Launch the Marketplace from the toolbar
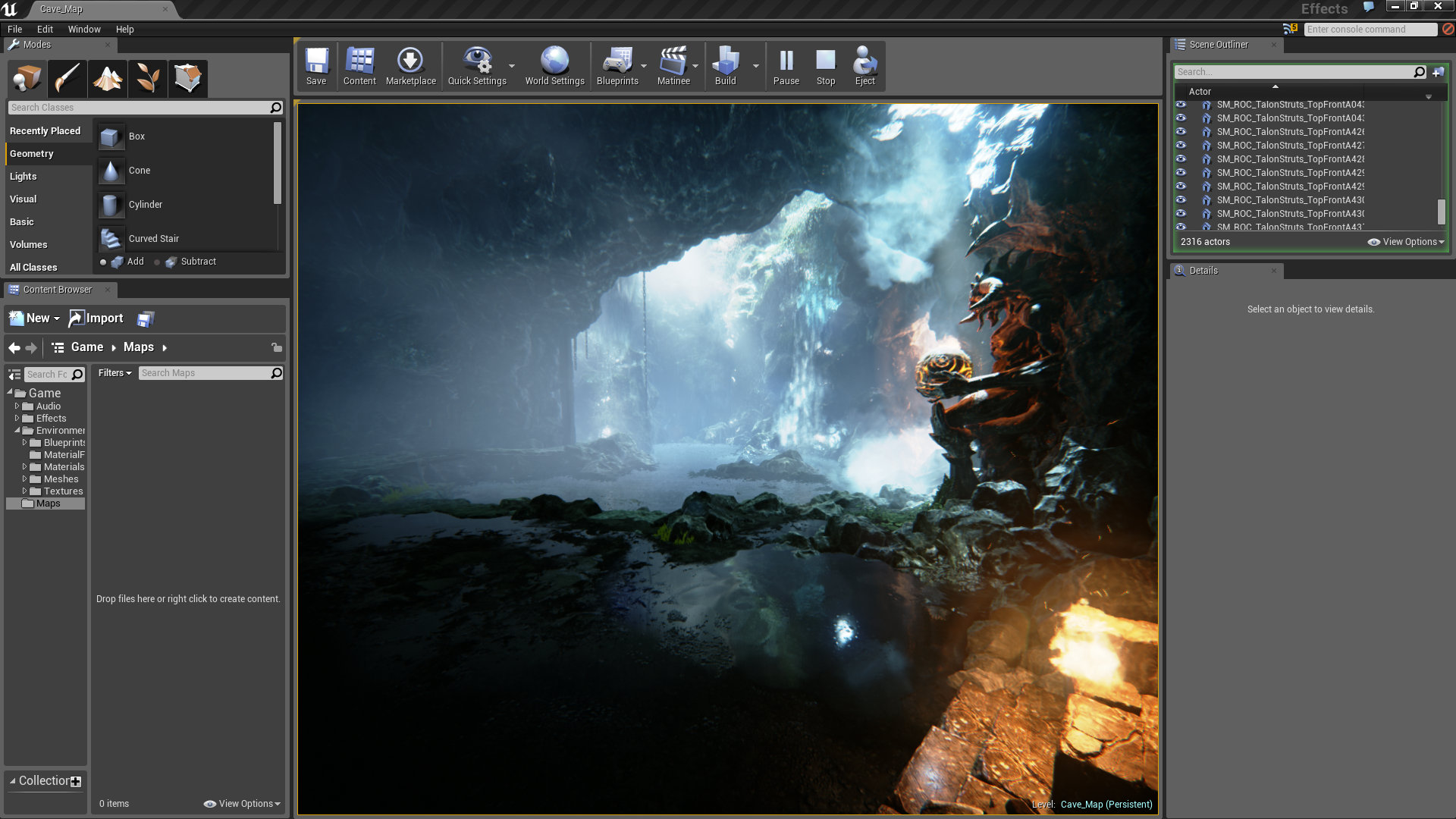1456x819 pixels. point(410,67)
